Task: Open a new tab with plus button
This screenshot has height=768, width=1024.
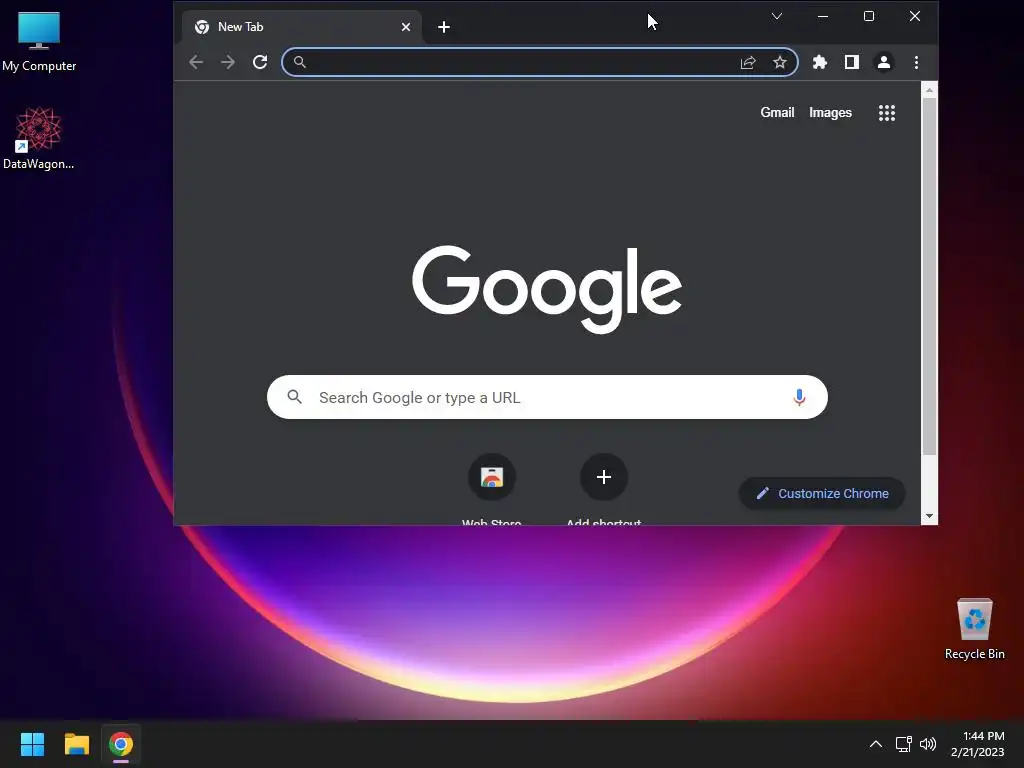Action: [444, 27]
